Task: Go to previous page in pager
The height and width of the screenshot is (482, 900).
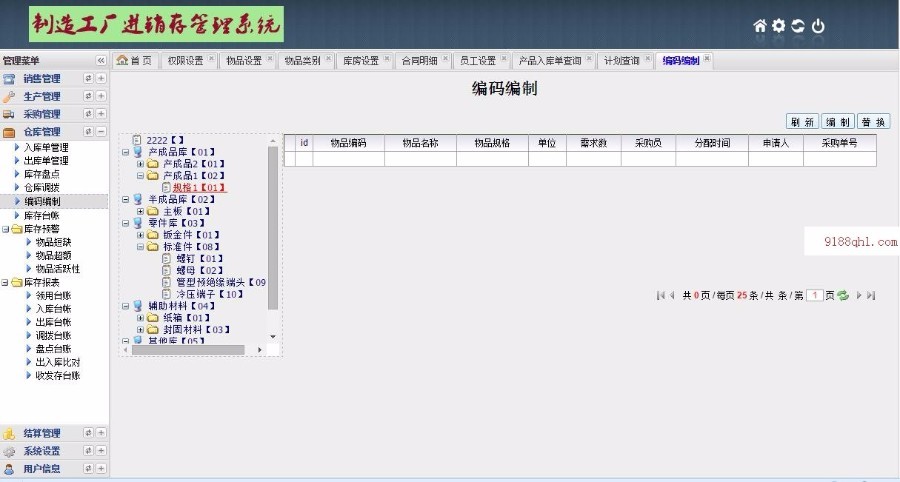Action: tap(672, 296)
